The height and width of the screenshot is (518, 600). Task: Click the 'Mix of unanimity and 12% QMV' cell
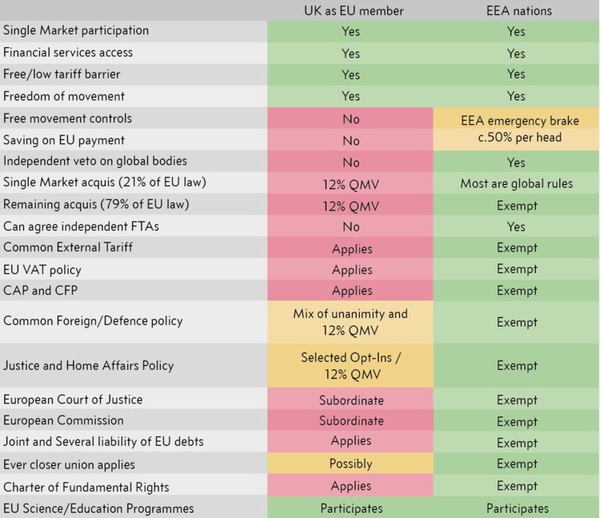click(x=350, y=322)
